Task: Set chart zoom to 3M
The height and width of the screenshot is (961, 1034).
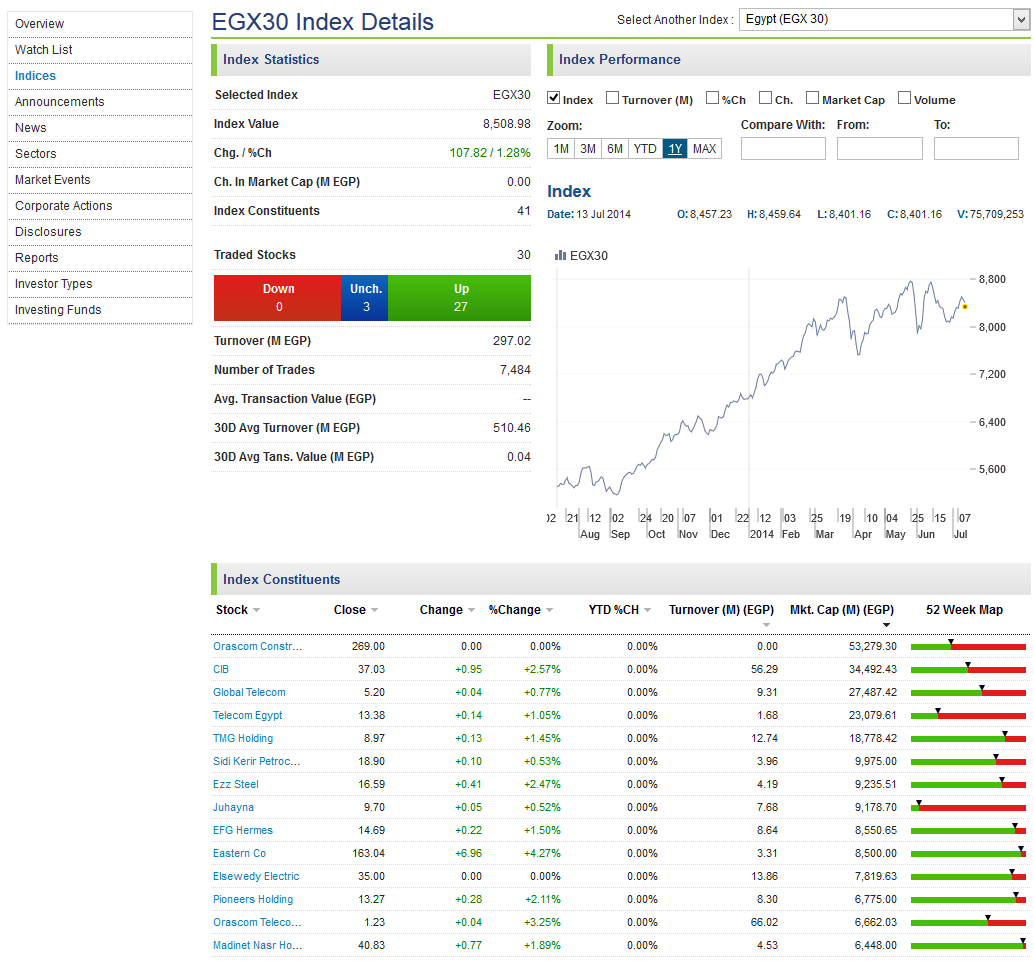Action: click(588, 148)
